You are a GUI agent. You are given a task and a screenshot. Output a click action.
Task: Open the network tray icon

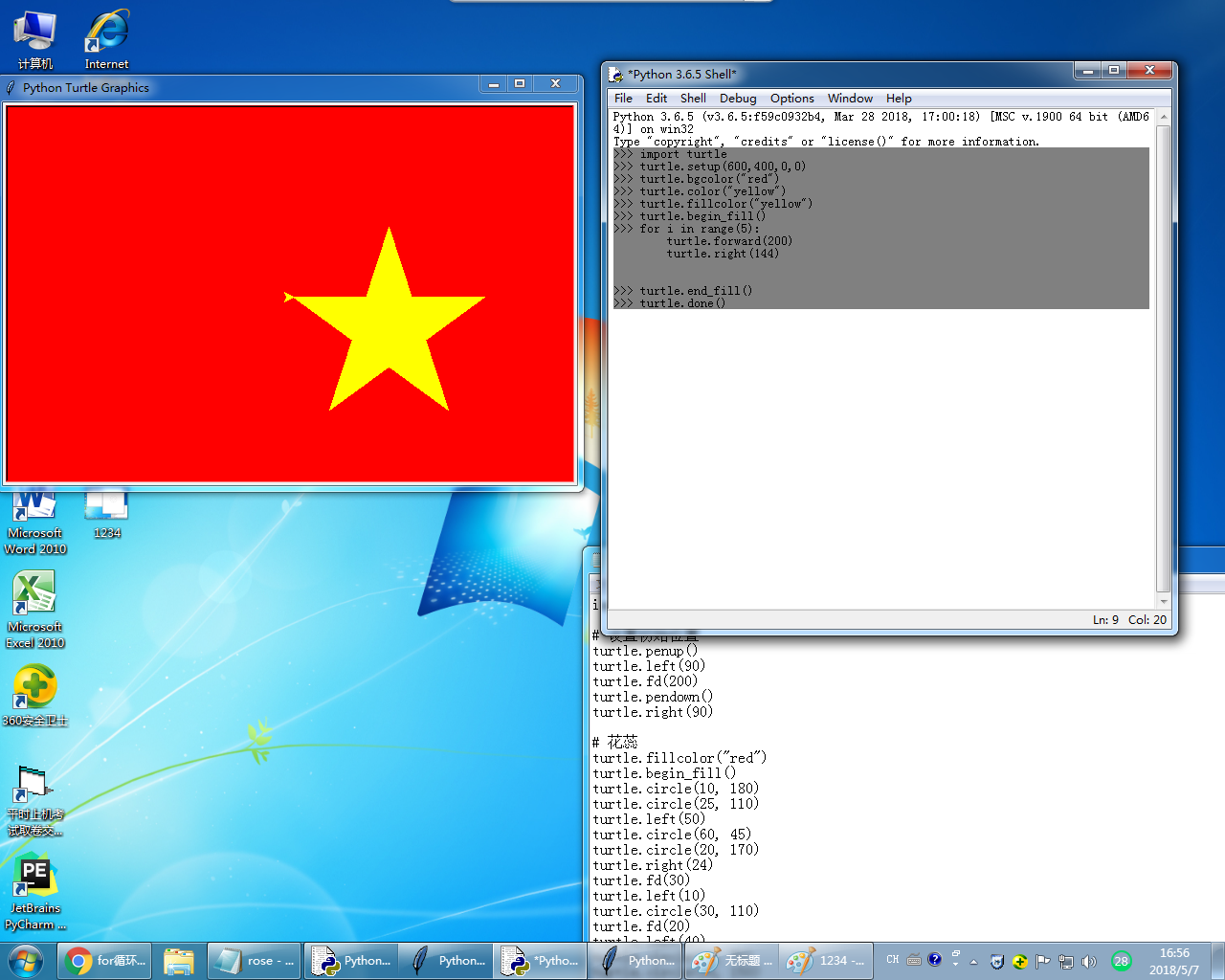pos(1065,962)
